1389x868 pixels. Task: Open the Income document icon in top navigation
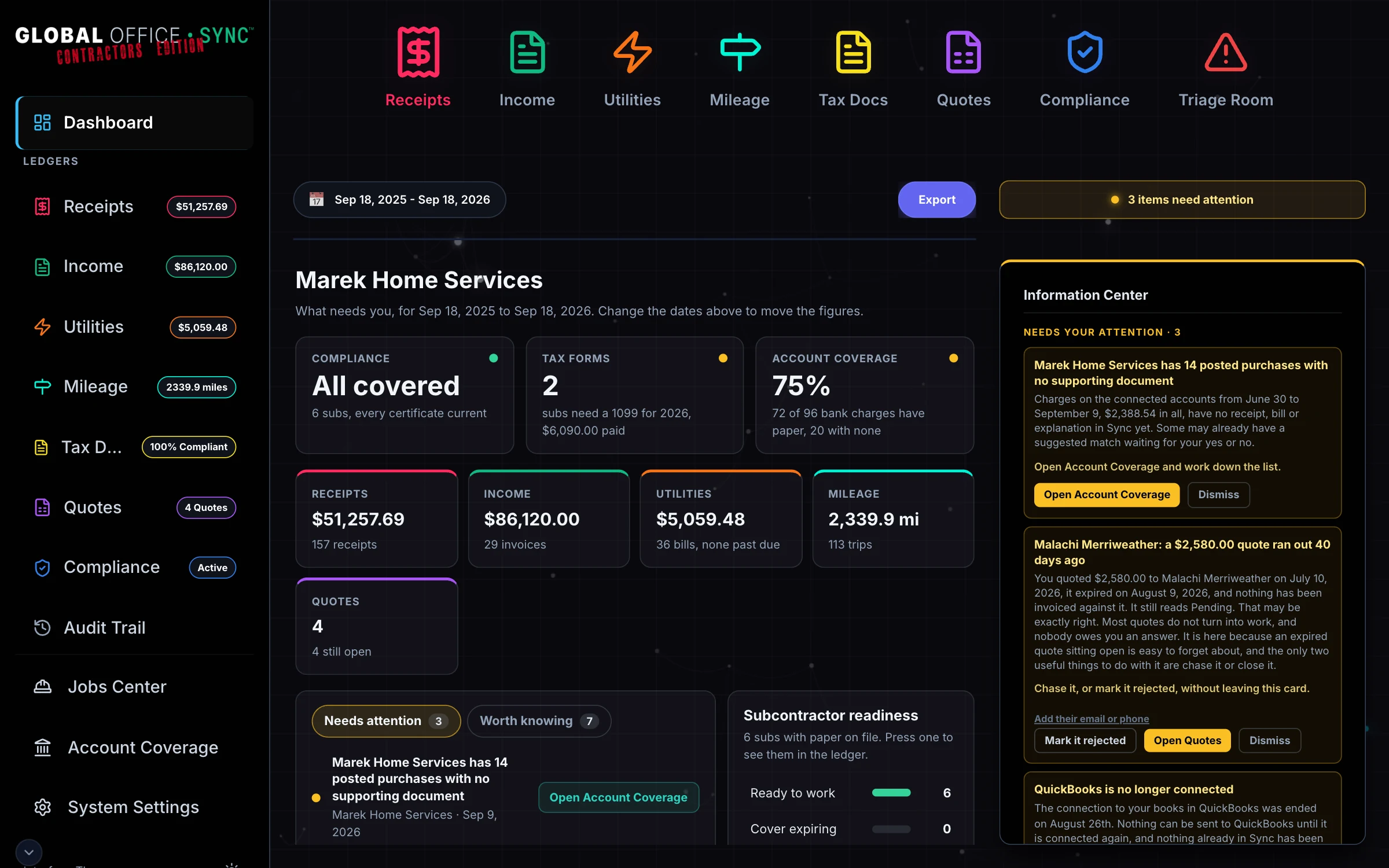527,52
